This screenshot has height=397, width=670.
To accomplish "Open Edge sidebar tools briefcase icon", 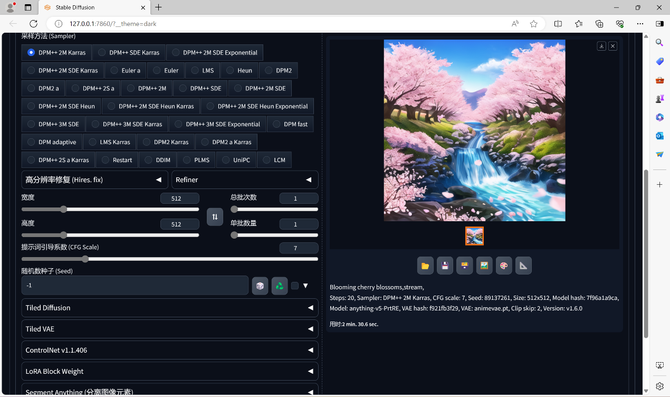I will click(659, 80).
